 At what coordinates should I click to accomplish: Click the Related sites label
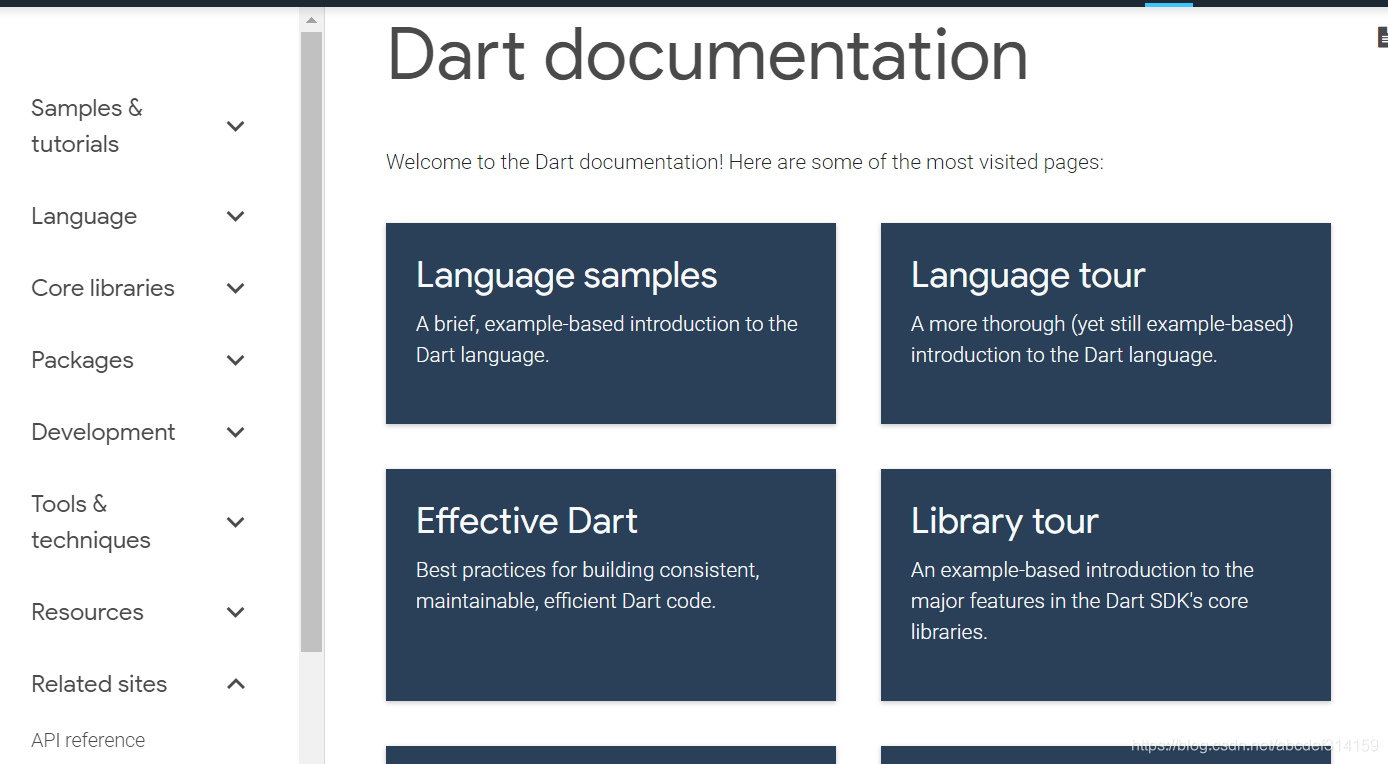[99, 684]
